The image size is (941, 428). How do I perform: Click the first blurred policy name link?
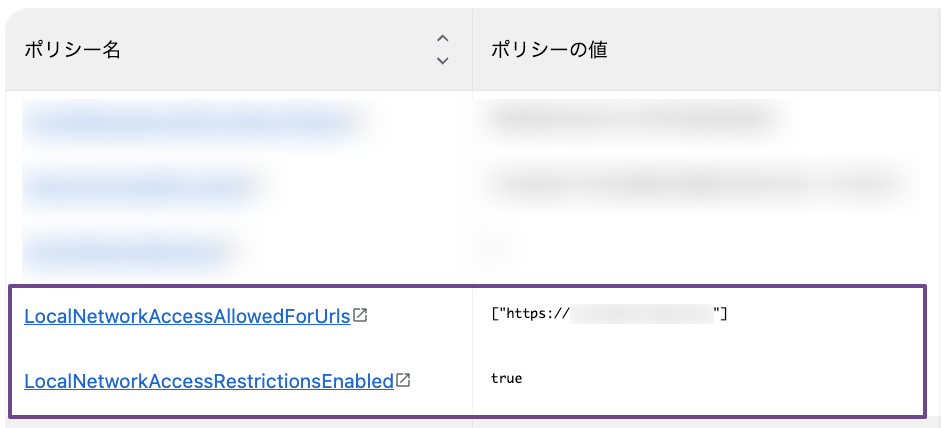(x=189, y=122)
